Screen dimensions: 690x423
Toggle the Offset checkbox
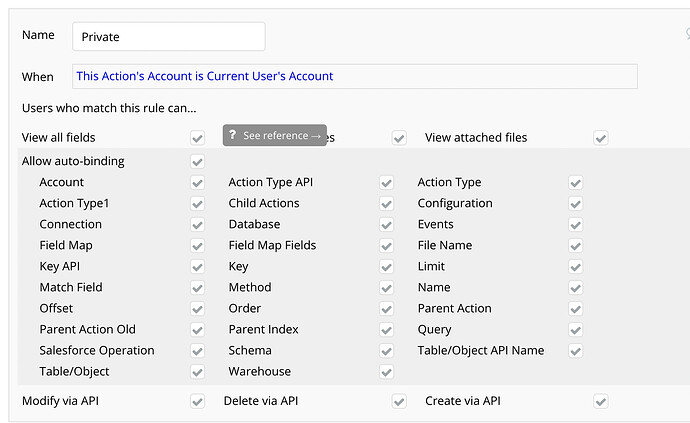click(x=198, y=309)
